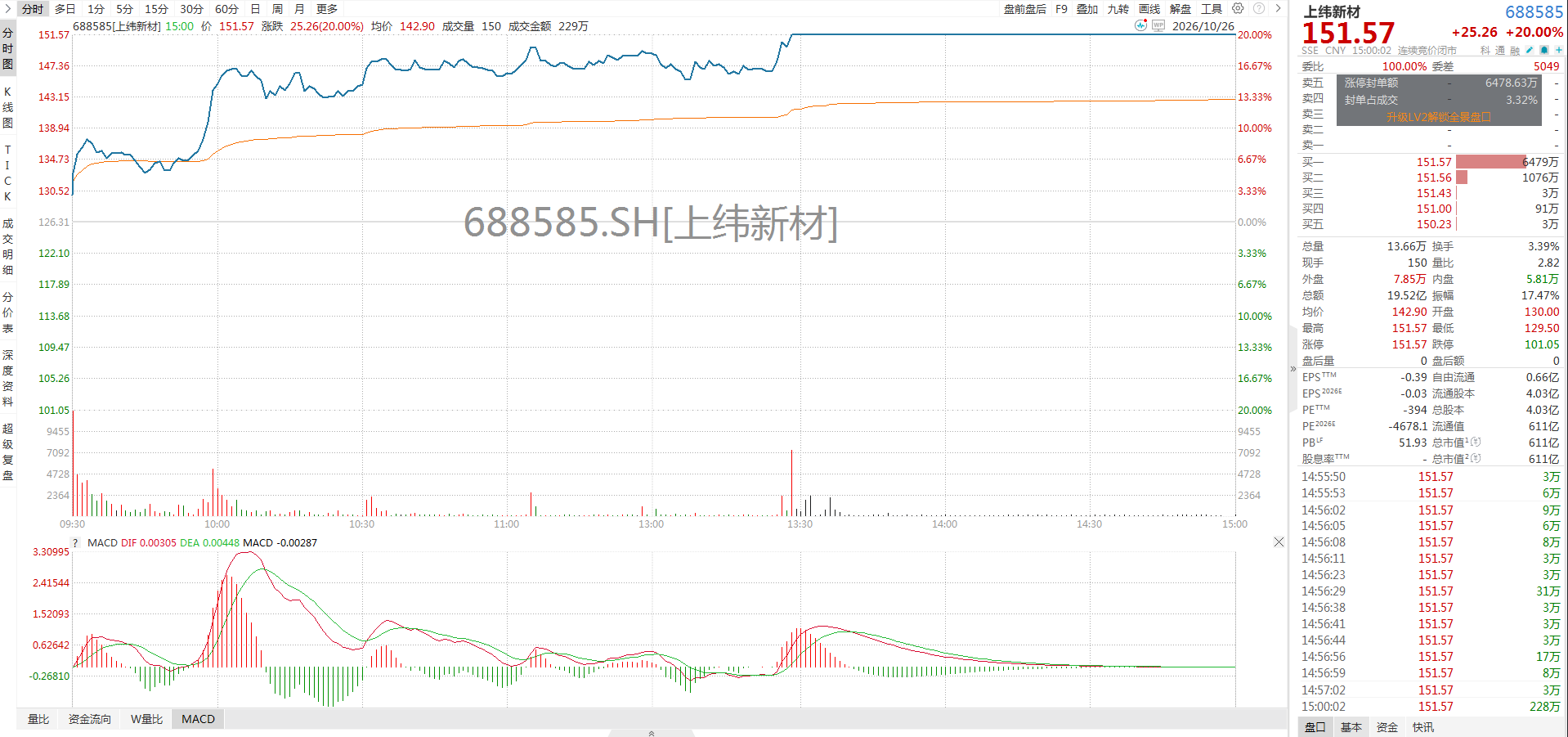Image resolution: width=1568 pixels, height=737 pixels.
Task: Open the 工具 tools menu
Action: pyautogui.click(x=1212, y=9)
